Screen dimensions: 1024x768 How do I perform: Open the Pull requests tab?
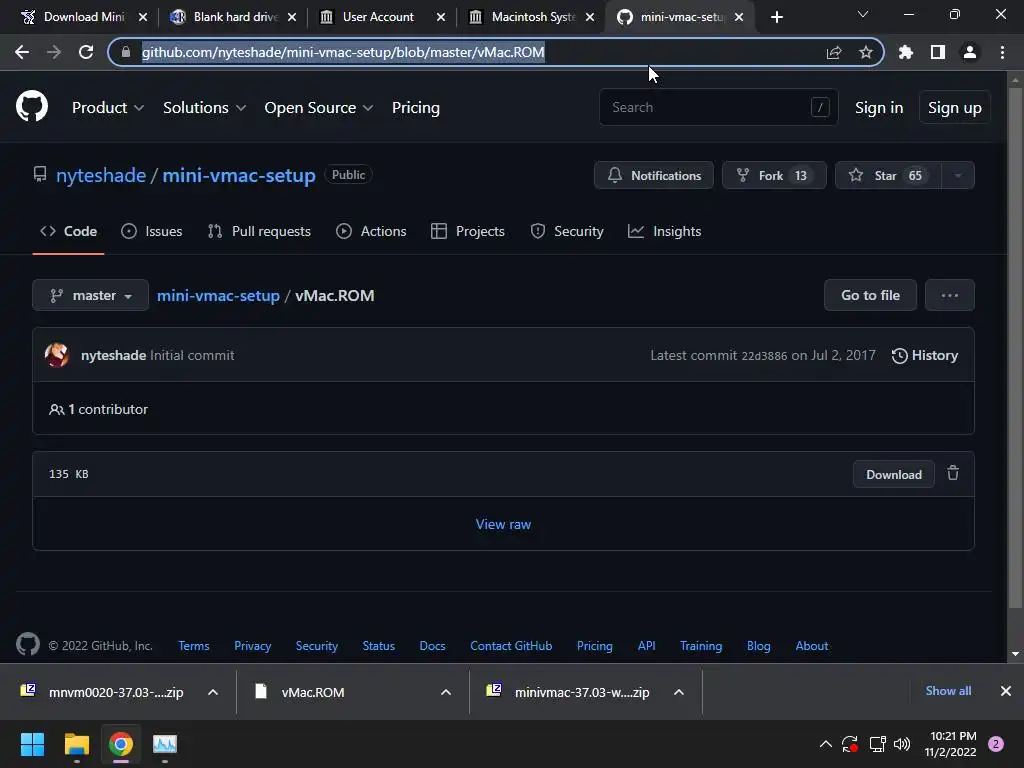259,231
